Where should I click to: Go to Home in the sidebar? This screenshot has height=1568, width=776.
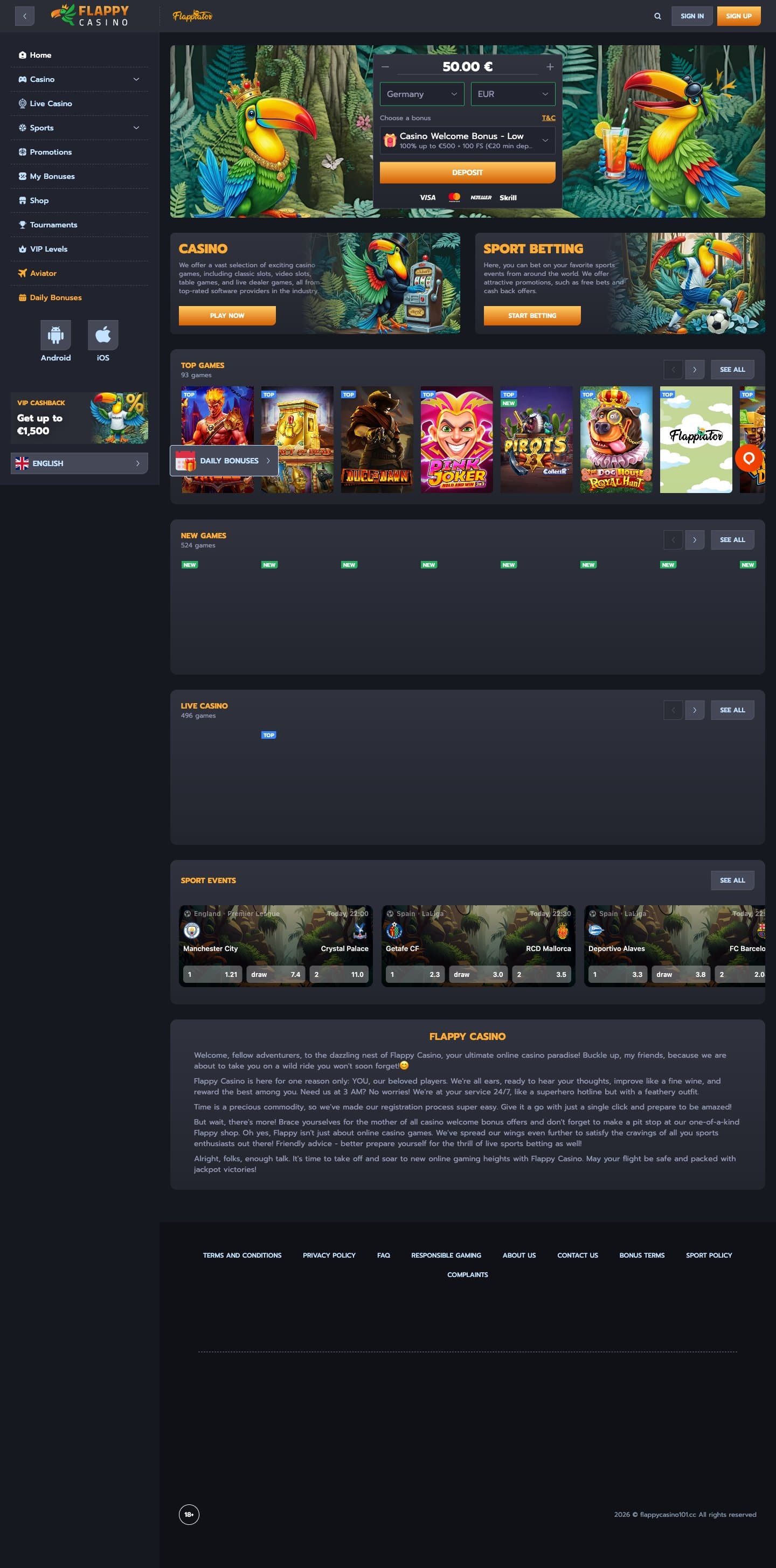click(x=79, y=55)
